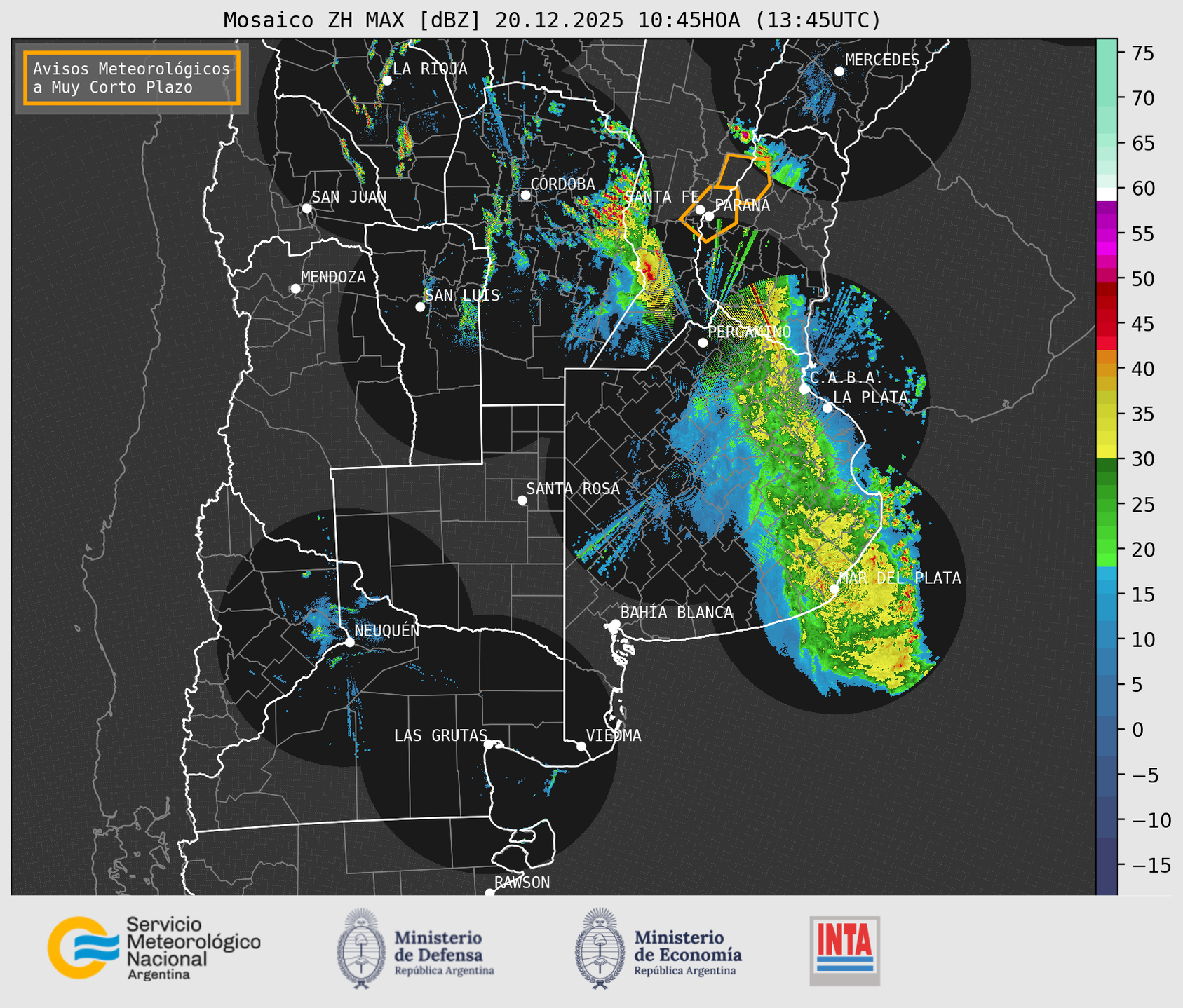Click the MENDOZA city label
This screenshot has width=1183, height=1008.
(x=333, y=277)
